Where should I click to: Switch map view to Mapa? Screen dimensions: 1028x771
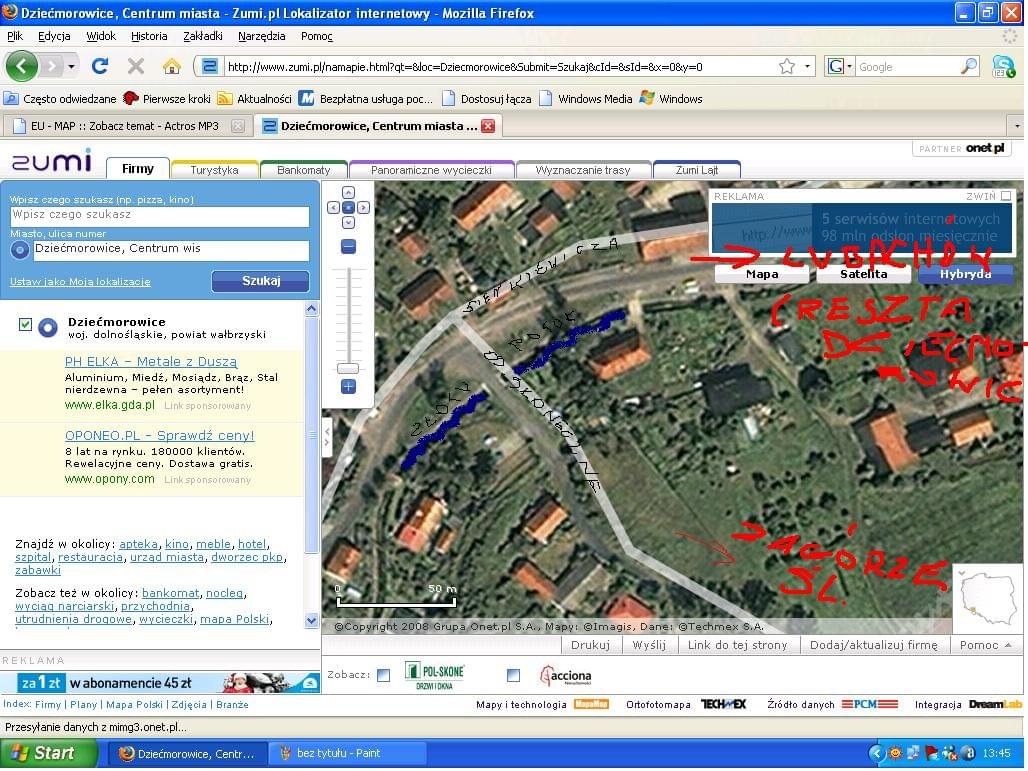click(762, 274)
